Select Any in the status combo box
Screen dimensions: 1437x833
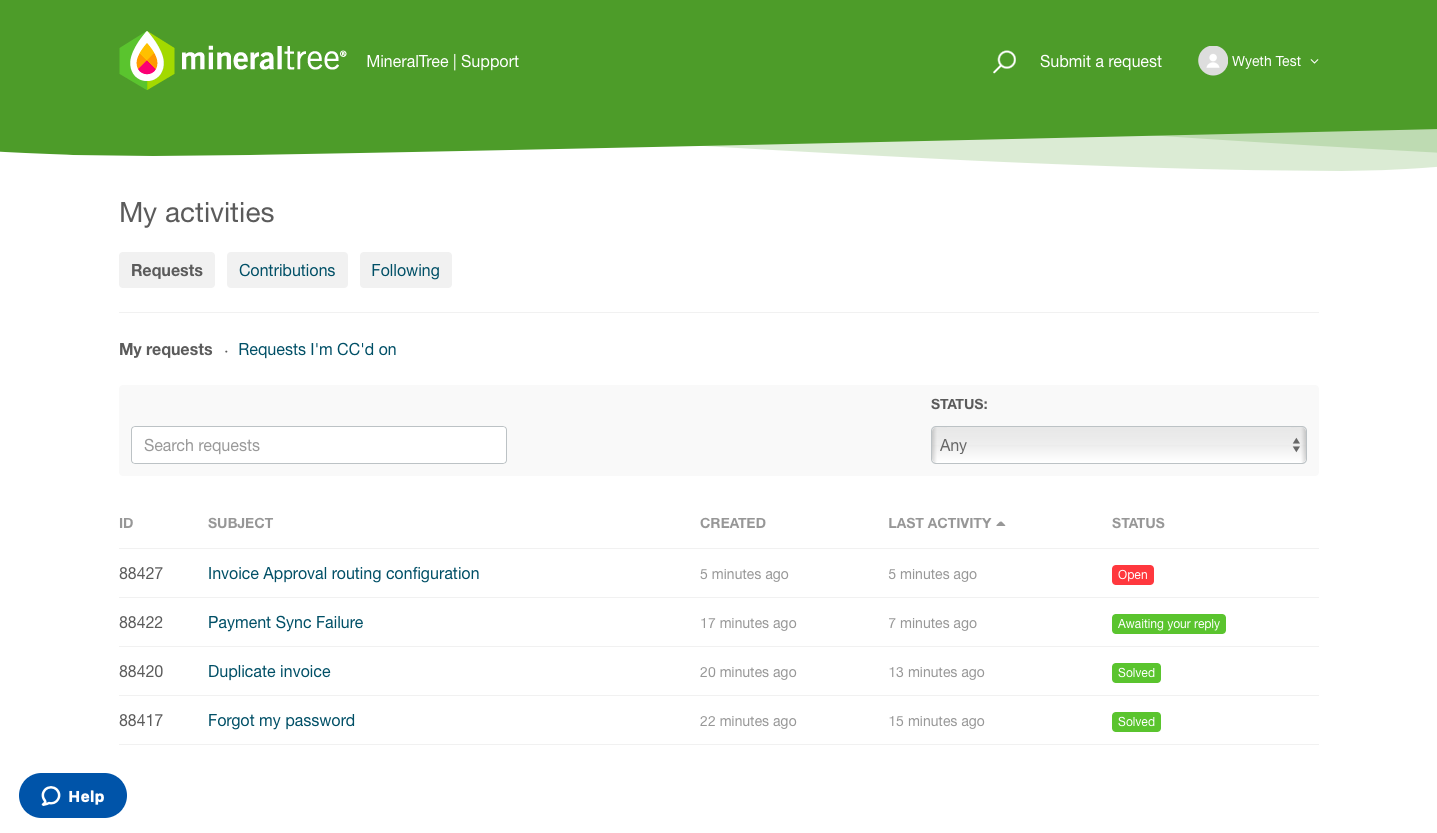[x=1117, y=444]
